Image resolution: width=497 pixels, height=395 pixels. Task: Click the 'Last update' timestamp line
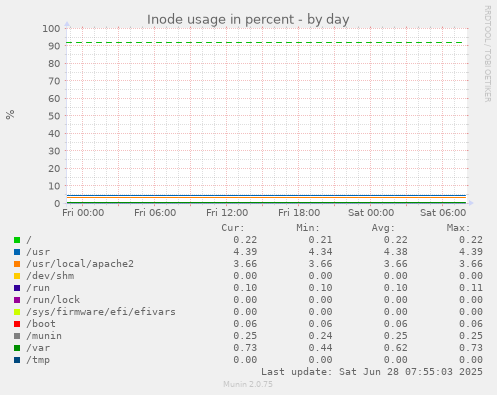click(372, 372)
